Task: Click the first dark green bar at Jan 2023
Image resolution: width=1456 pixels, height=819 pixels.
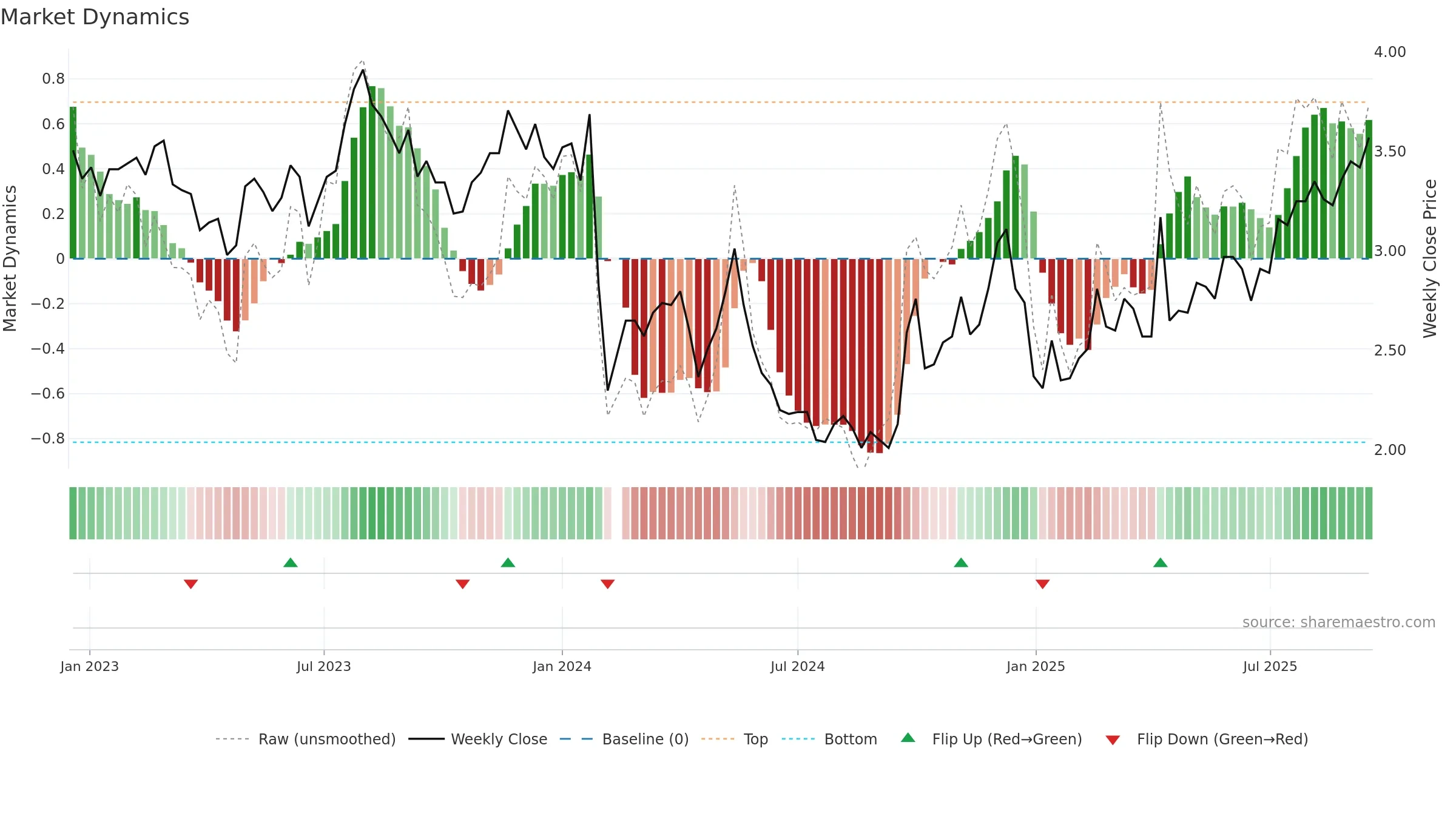Action: tap(73, 183)
